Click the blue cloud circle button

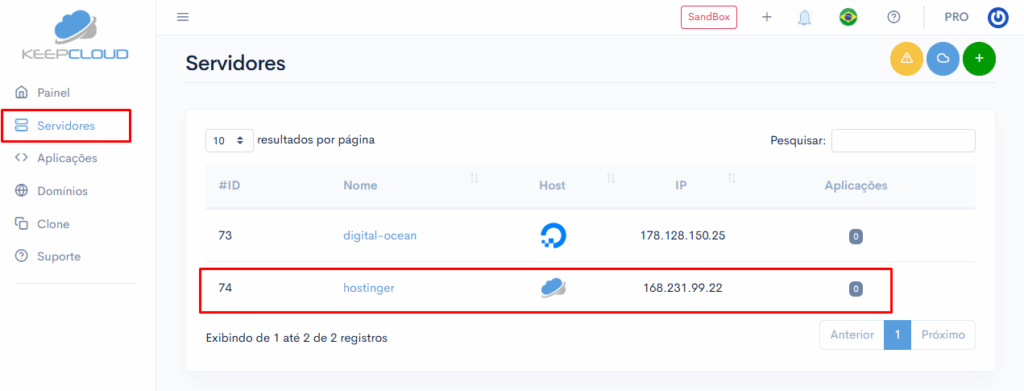coord(943,58)
